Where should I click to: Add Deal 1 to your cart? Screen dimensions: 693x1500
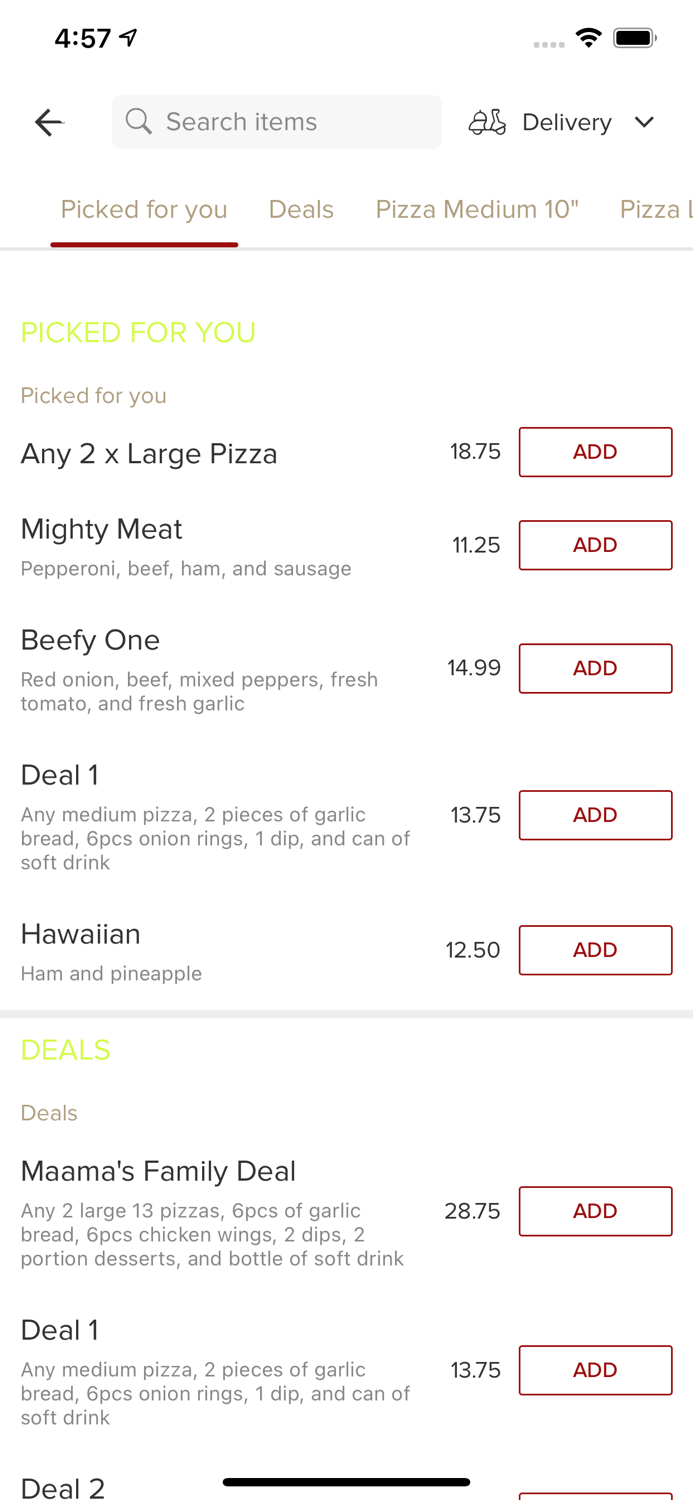[x=595, y=815]
